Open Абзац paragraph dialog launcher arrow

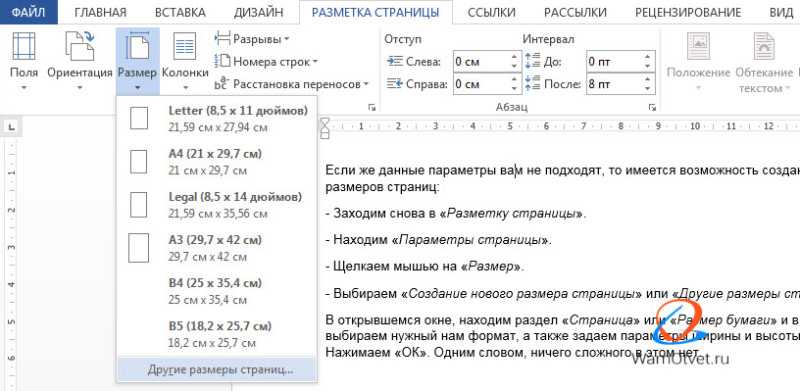(652, 107)
